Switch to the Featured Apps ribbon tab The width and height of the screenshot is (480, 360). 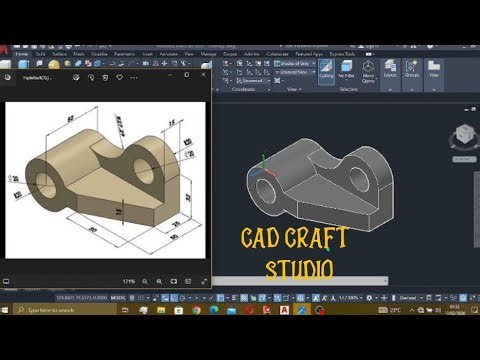point(309,54)
